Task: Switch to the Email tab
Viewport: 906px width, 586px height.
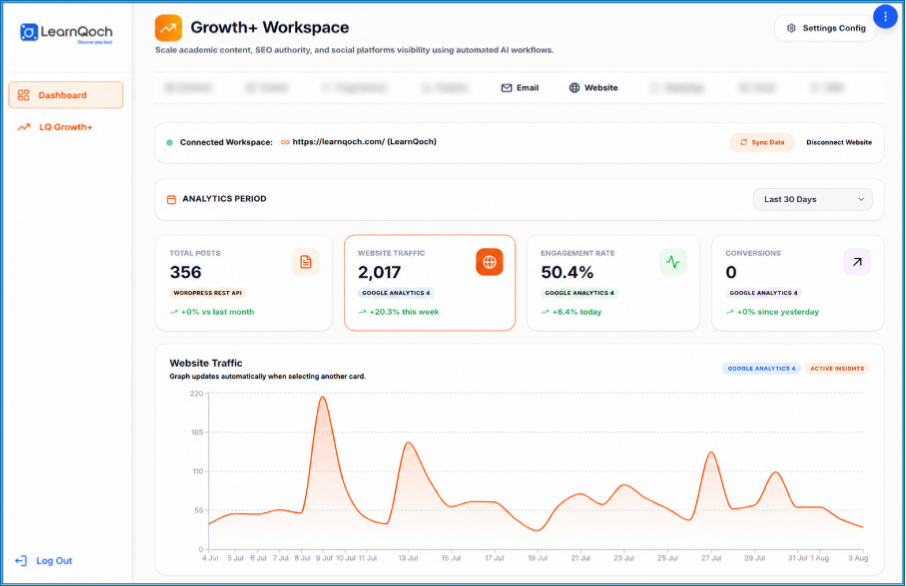Action: (520, 88)
